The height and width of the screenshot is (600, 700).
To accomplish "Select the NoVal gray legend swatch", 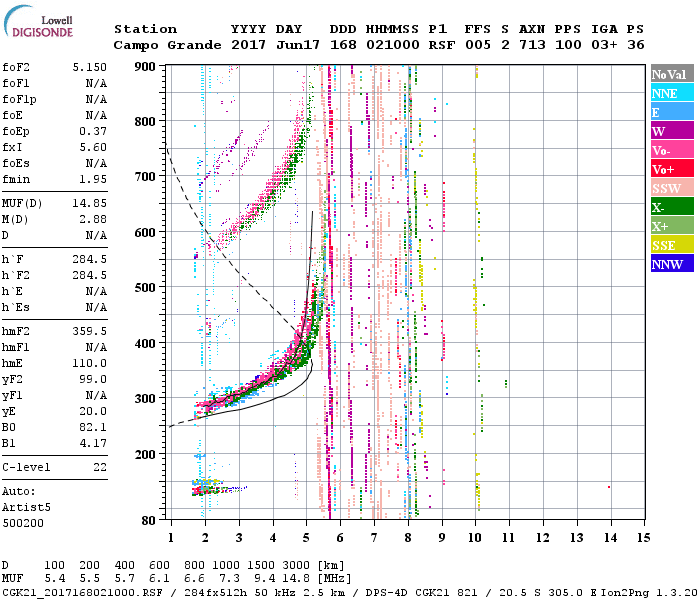I will click(x=669, y=74).
